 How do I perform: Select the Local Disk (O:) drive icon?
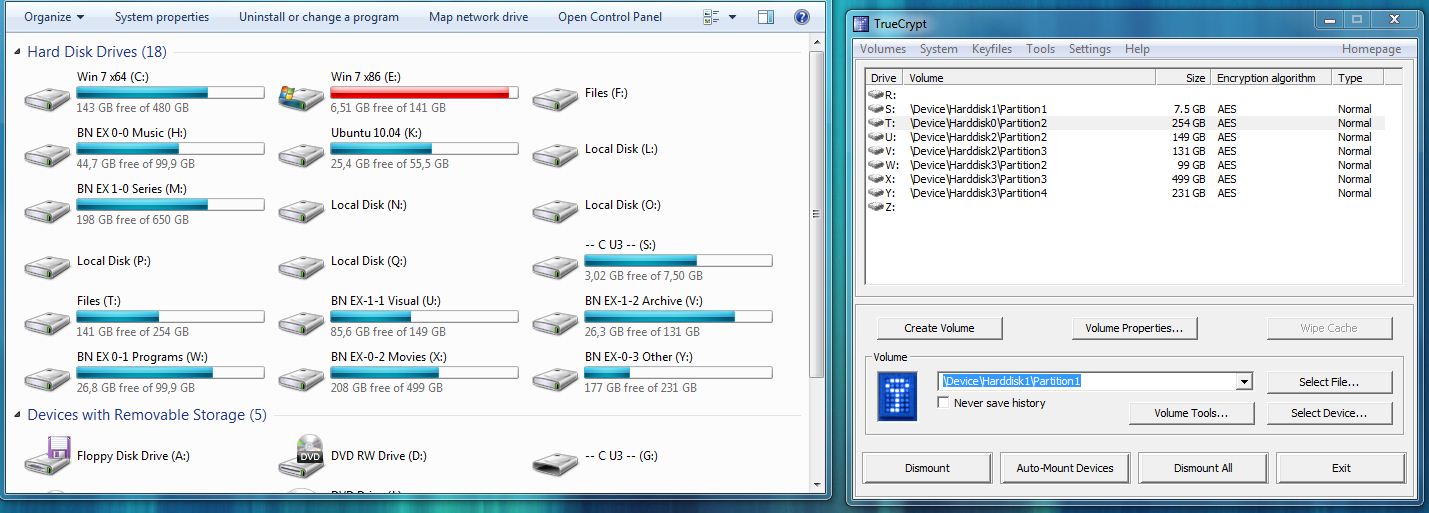coord(554,210)
